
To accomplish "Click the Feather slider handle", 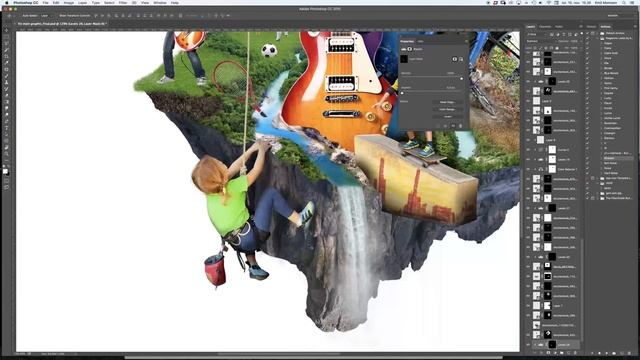I will coord(402,93).
